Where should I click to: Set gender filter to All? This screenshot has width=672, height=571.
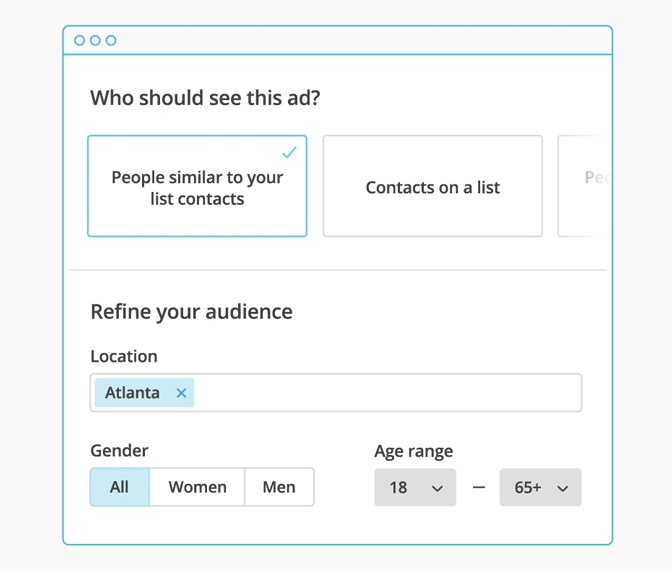pos(120,487)
